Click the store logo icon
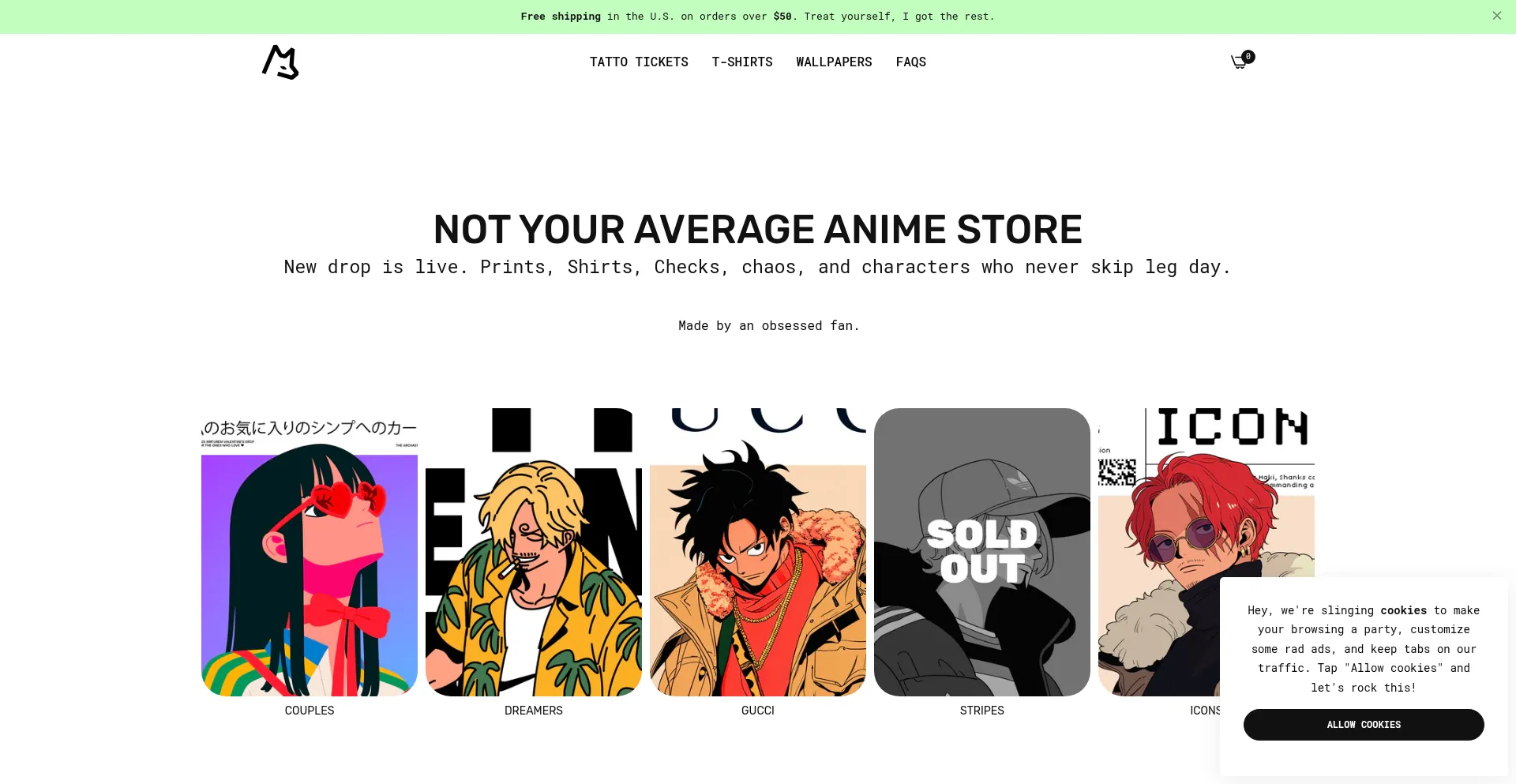Image resolution: width=1516 pixels, height=784 pixels. click(x=280, y=62)
